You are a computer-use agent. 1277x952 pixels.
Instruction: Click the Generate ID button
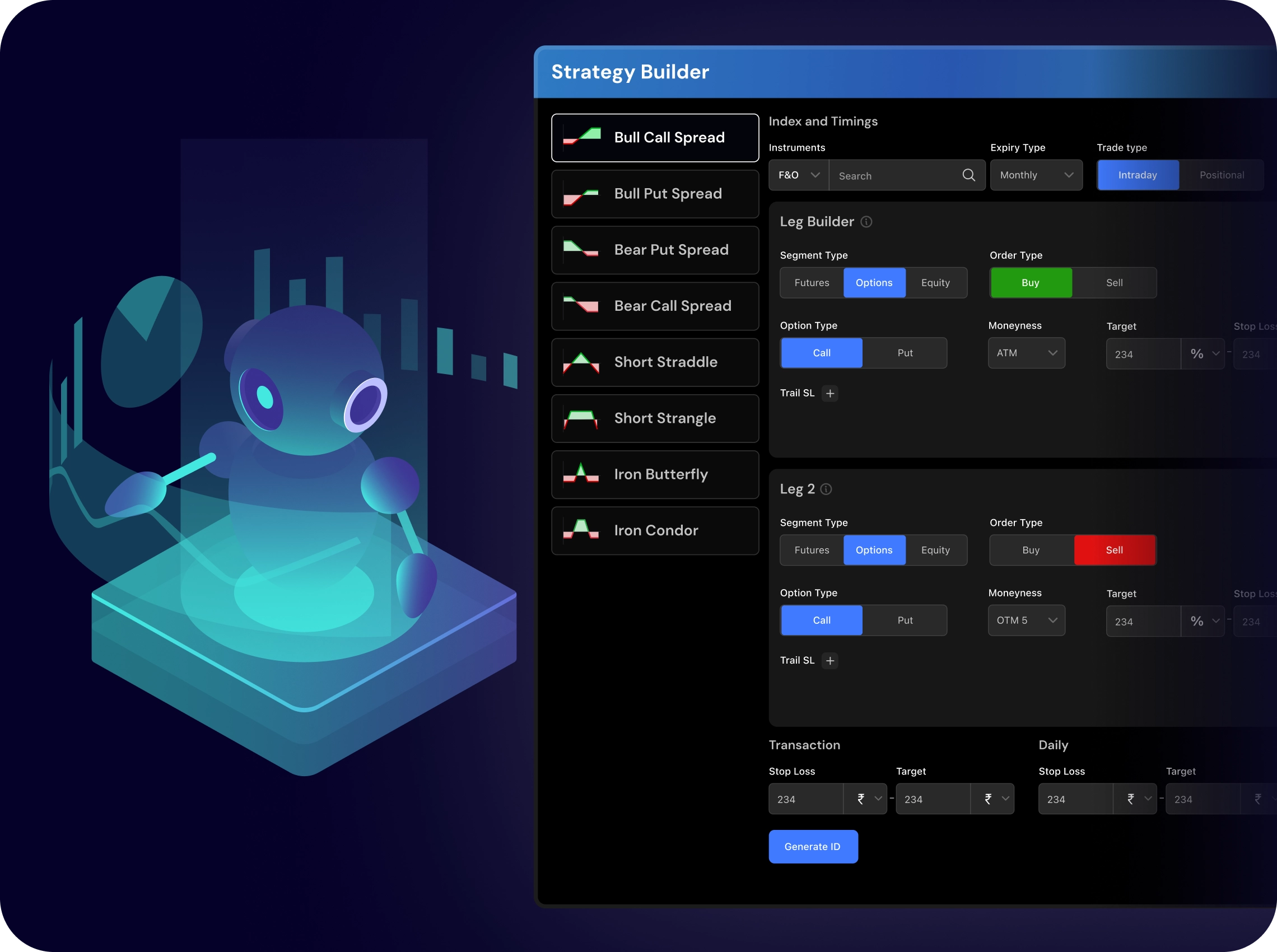(x=813, y=847)
